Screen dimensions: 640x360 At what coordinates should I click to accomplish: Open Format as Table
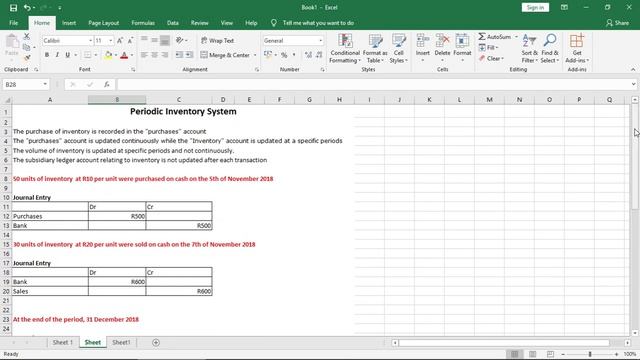tap(375, 49)
